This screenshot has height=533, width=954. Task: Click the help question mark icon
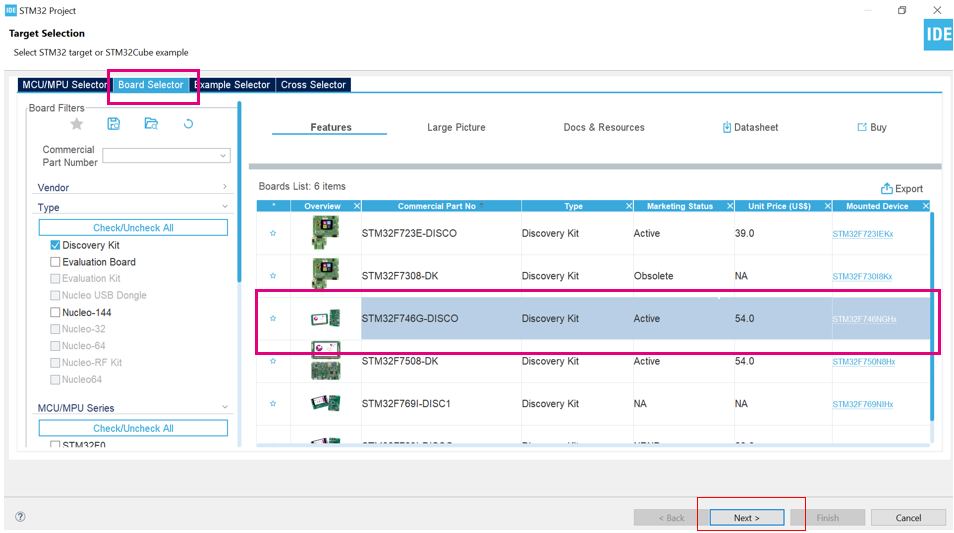20,517
